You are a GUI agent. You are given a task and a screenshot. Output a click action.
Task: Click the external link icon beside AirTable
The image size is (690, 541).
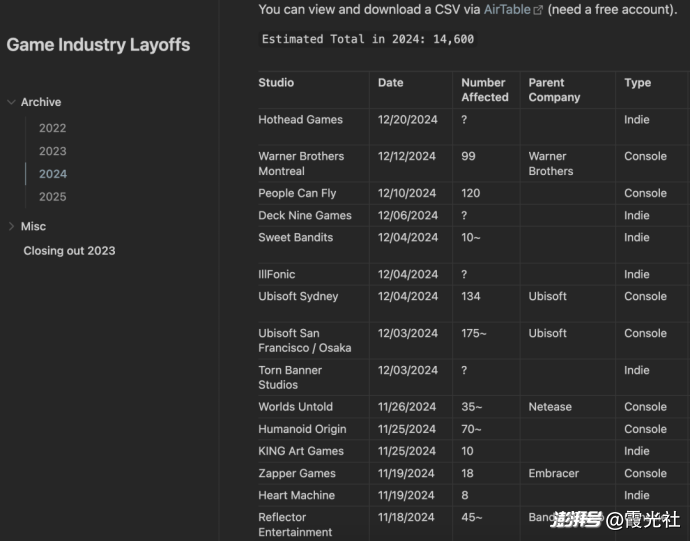[538, 10]
